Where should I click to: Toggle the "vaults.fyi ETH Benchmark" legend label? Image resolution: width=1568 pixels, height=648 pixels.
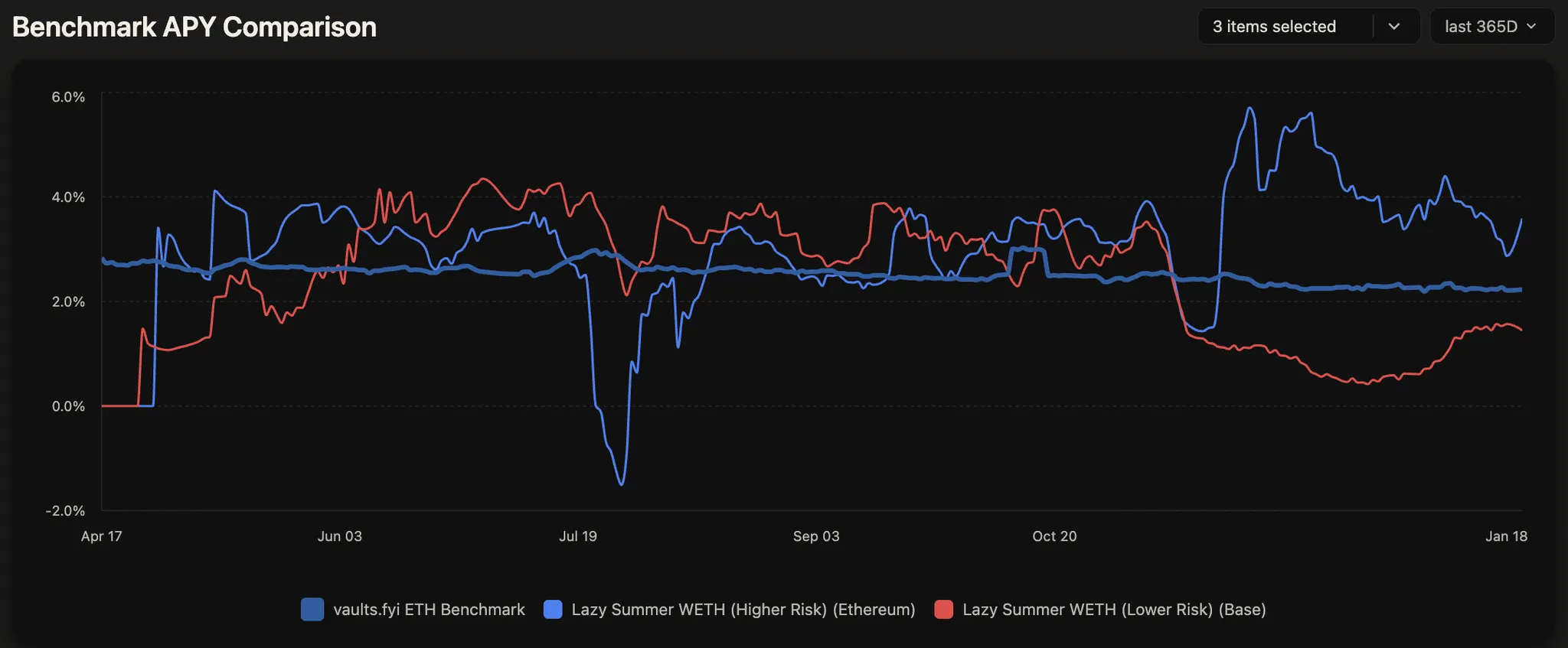pyautogui.click(x=429, y=610)
